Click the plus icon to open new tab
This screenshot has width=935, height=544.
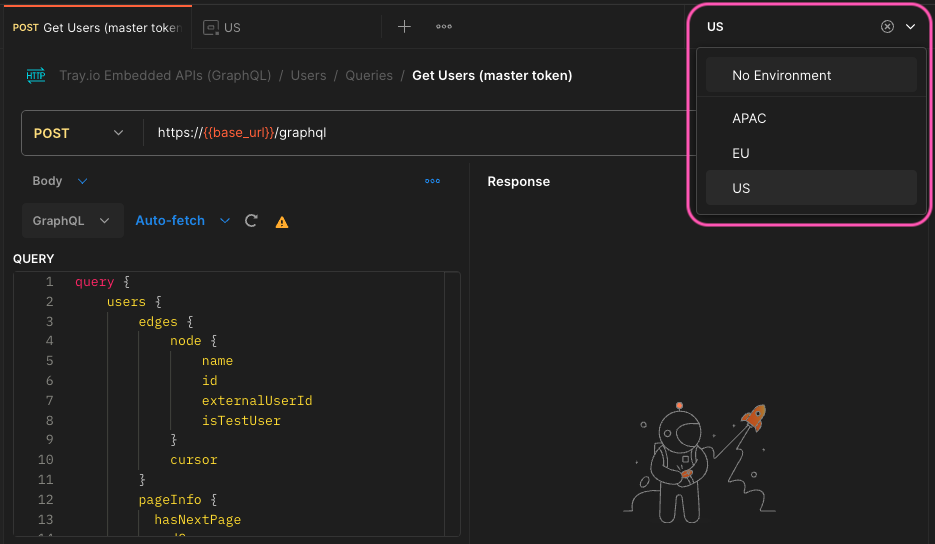(404, 27)
